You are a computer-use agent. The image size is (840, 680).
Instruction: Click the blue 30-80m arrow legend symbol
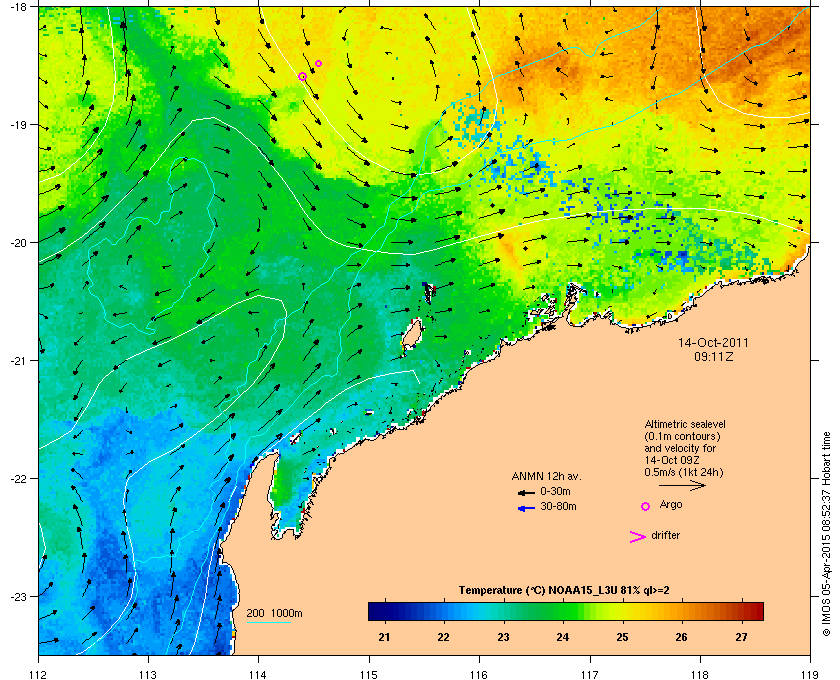tap(526, 508)
